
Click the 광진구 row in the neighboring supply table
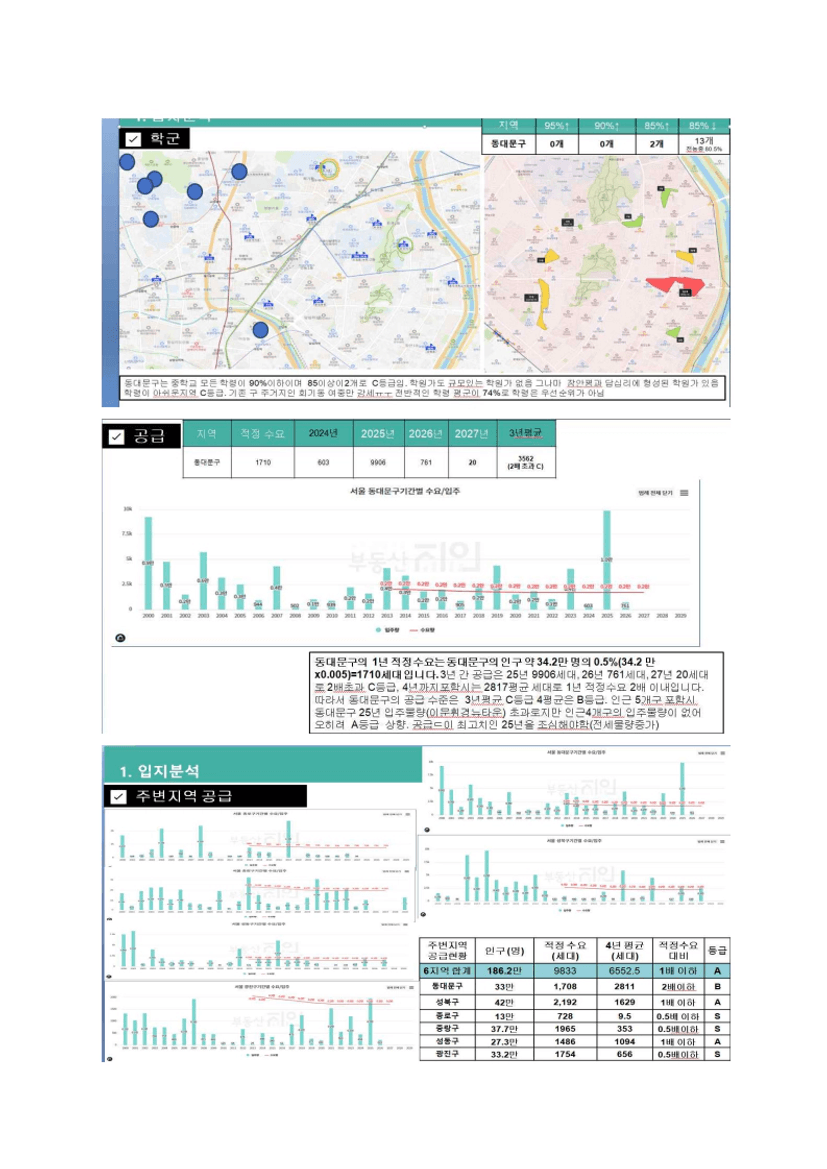click(x=574, y=1054)
